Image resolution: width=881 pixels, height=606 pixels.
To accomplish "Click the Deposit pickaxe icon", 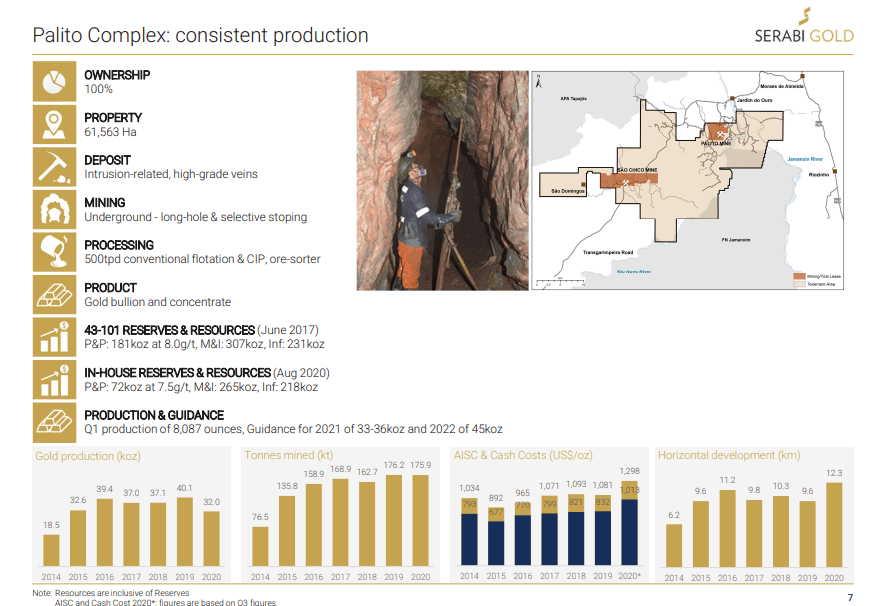I will [x=54, y=167].
